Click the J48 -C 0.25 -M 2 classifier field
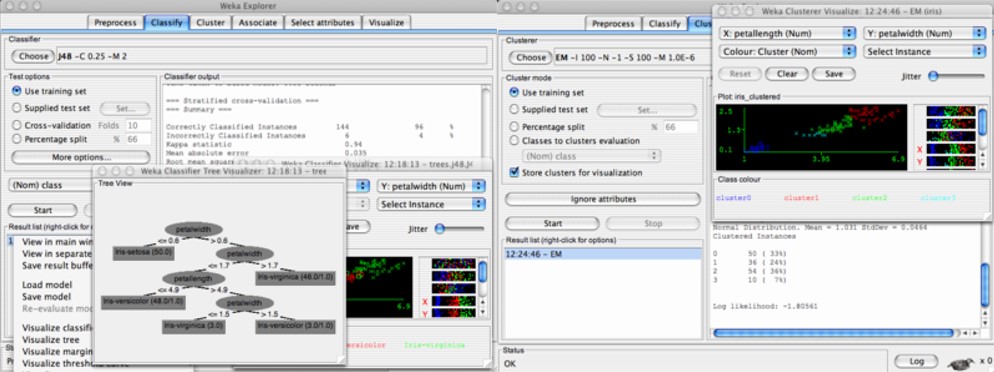This screenshot has width=994, height=372. (x=272, y=56)
